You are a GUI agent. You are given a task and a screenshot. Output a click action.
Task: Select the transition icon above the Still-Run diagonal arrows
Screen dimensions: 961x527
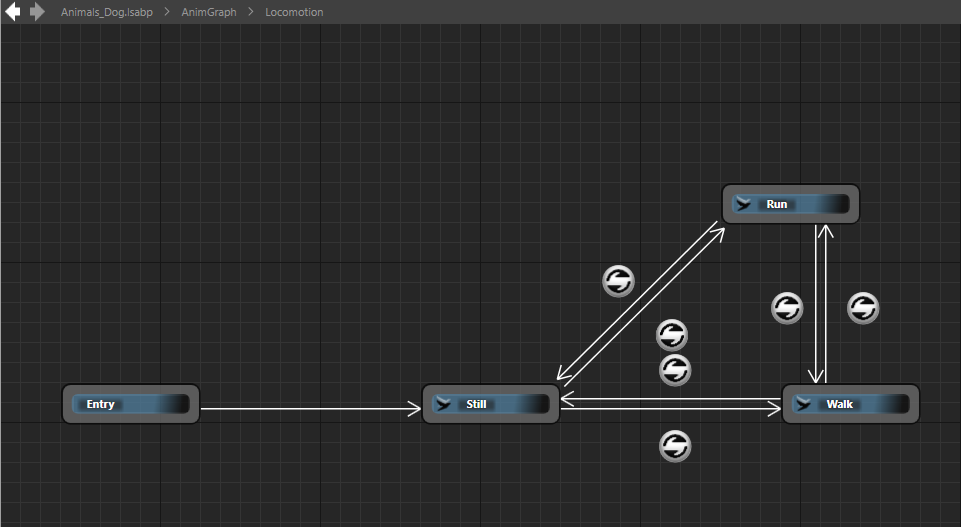click(618, 281)
